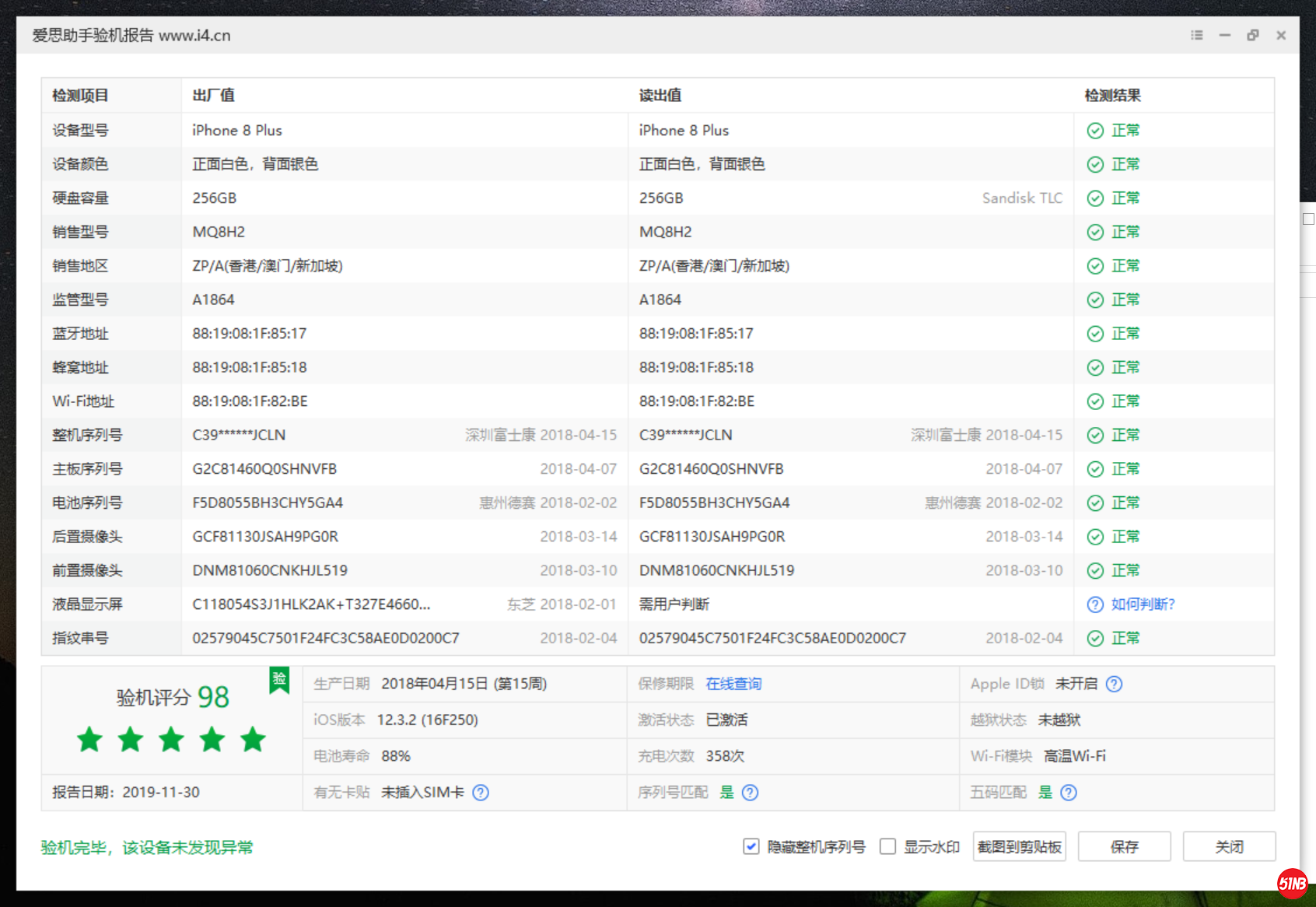The height and width of the screenshot is (907, 1316).
Task: Select the Sandisk TLC label in 硬盘容量 row
Action: click(1021, 198)
